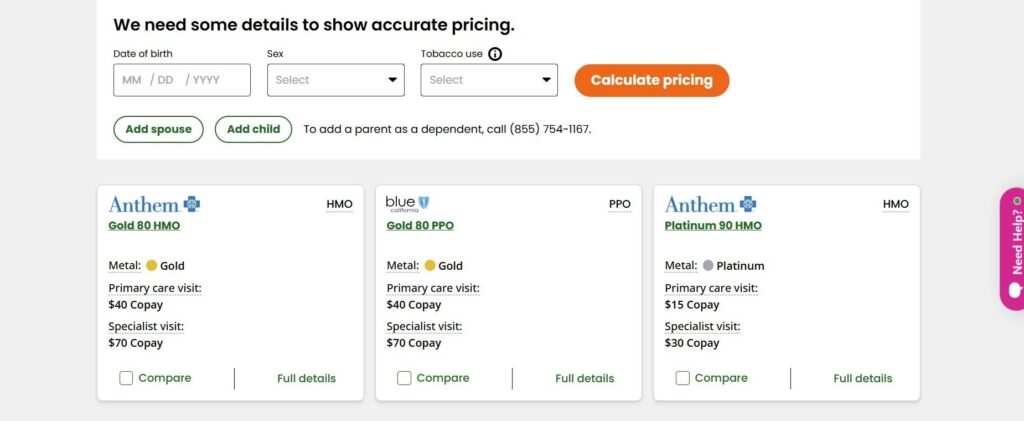Click the Date of birth field
Screen dimensions: 1024x421
(x=182, y=80)
